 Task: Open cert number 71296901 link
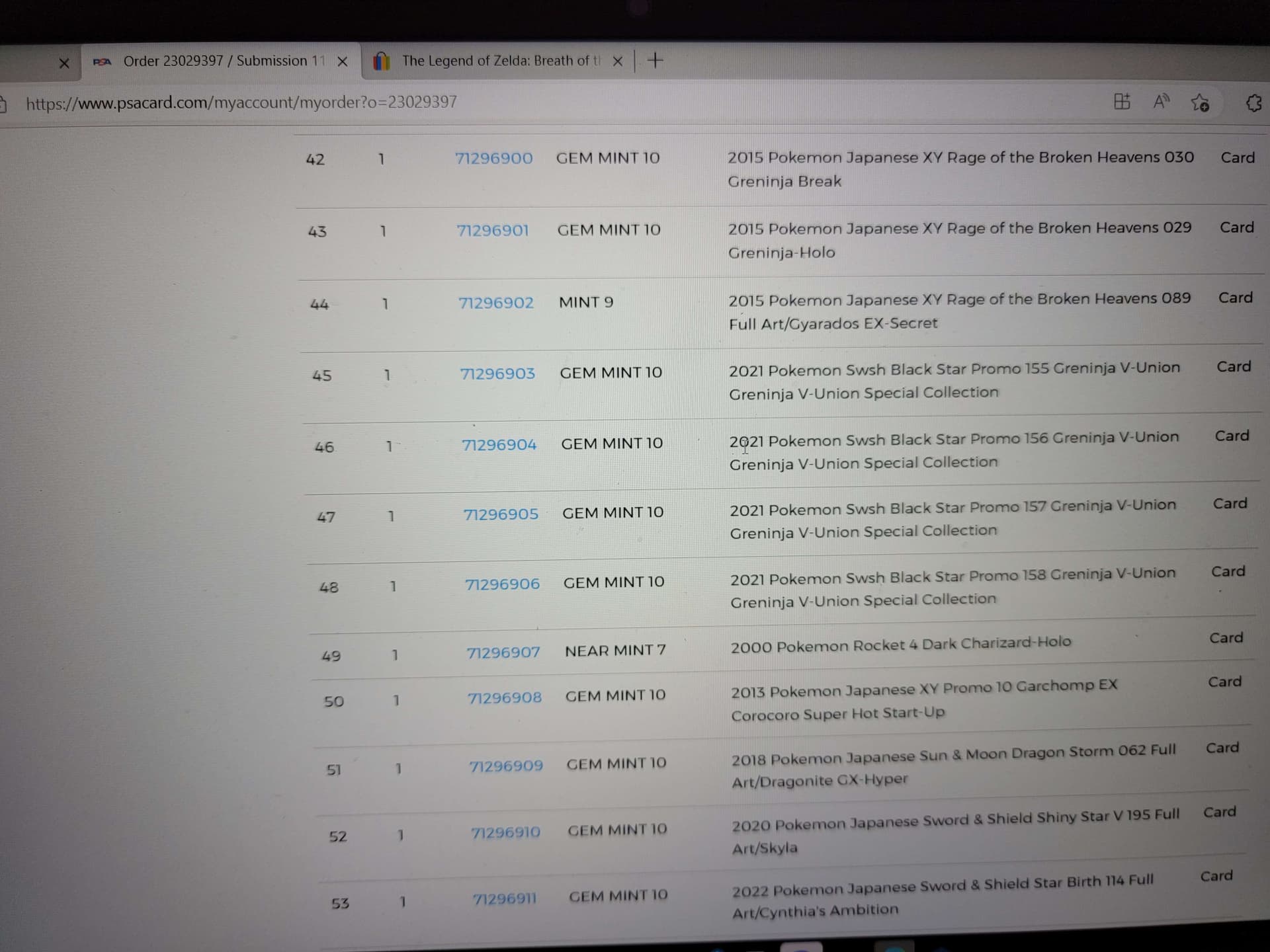coord(493,230)
